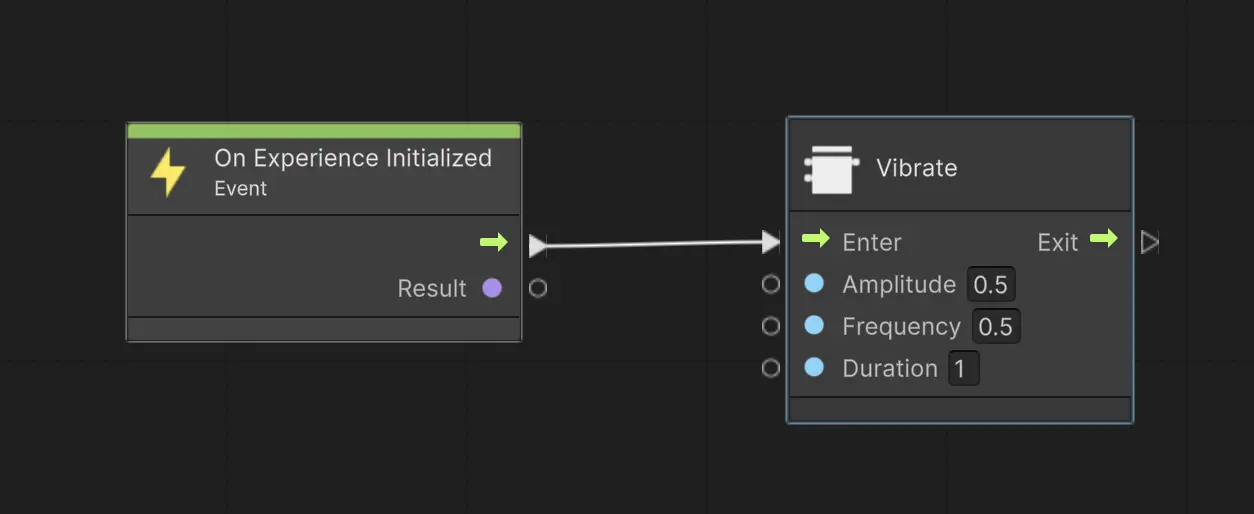Click the Exit control output port triangle
This screenshot has width=1254, height=514.
point(1150,242)
